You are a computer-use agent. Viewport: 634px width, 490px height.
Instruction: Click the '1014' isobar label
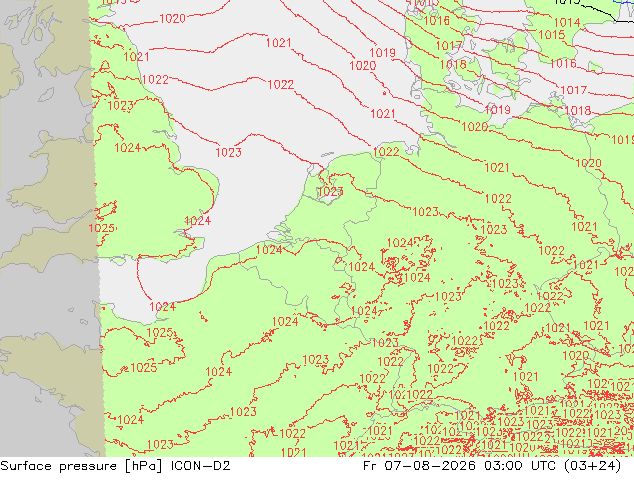pos(567,23)
